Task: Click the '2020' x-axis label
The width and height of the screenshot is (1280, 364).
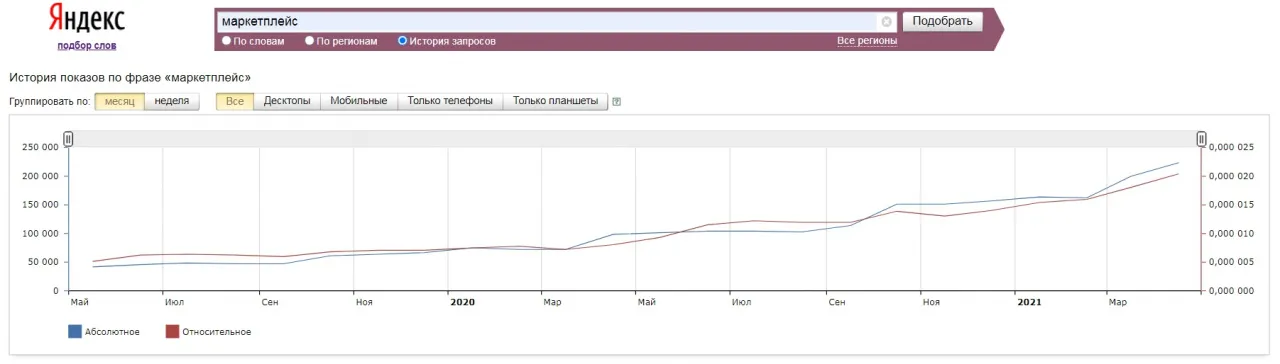Action: pos(462,301)
